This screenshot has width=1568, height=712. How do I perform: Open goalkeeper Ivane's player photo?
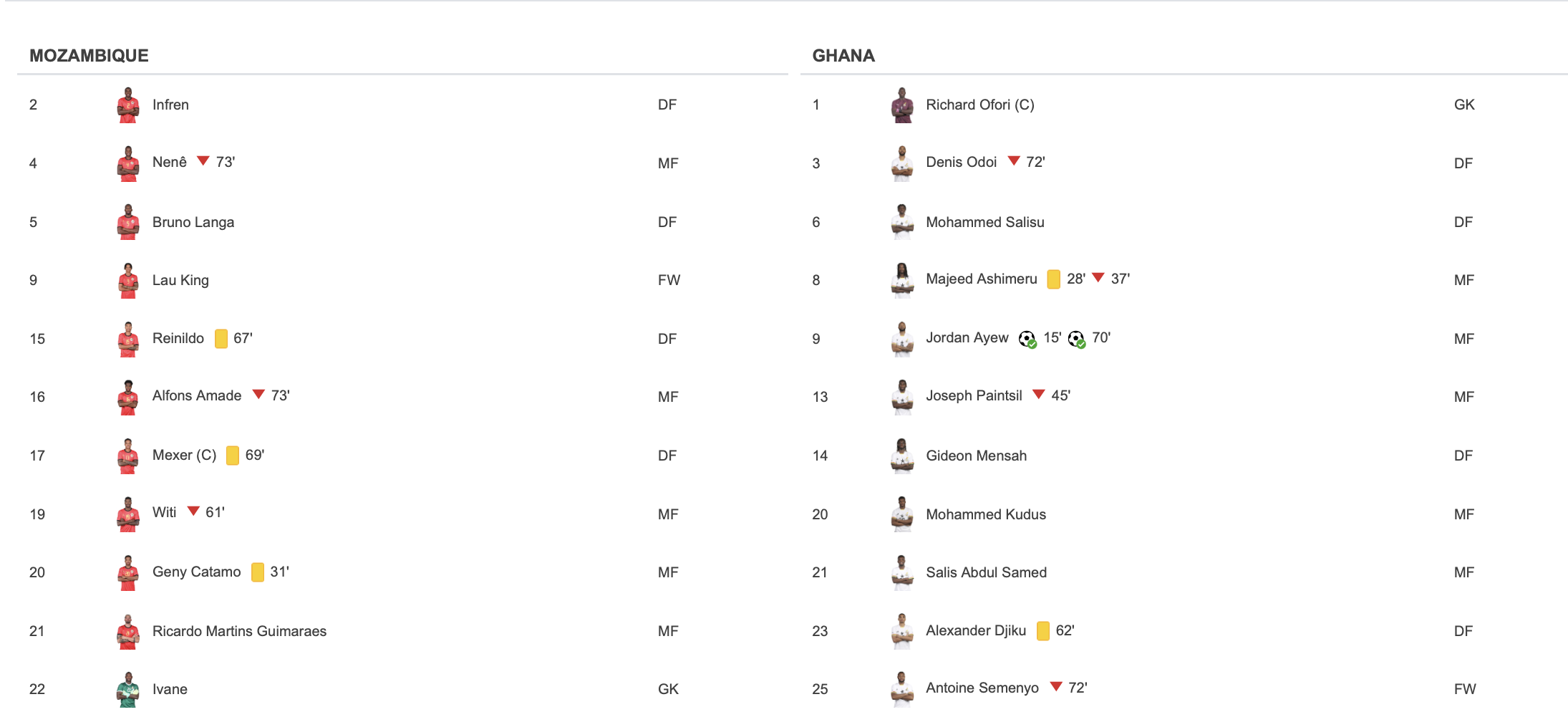click(x=128, y=689)
